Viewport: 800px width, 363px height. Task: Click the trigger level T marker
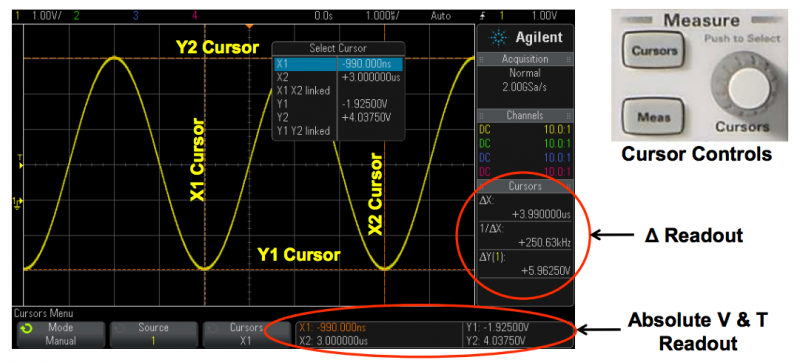20,163
